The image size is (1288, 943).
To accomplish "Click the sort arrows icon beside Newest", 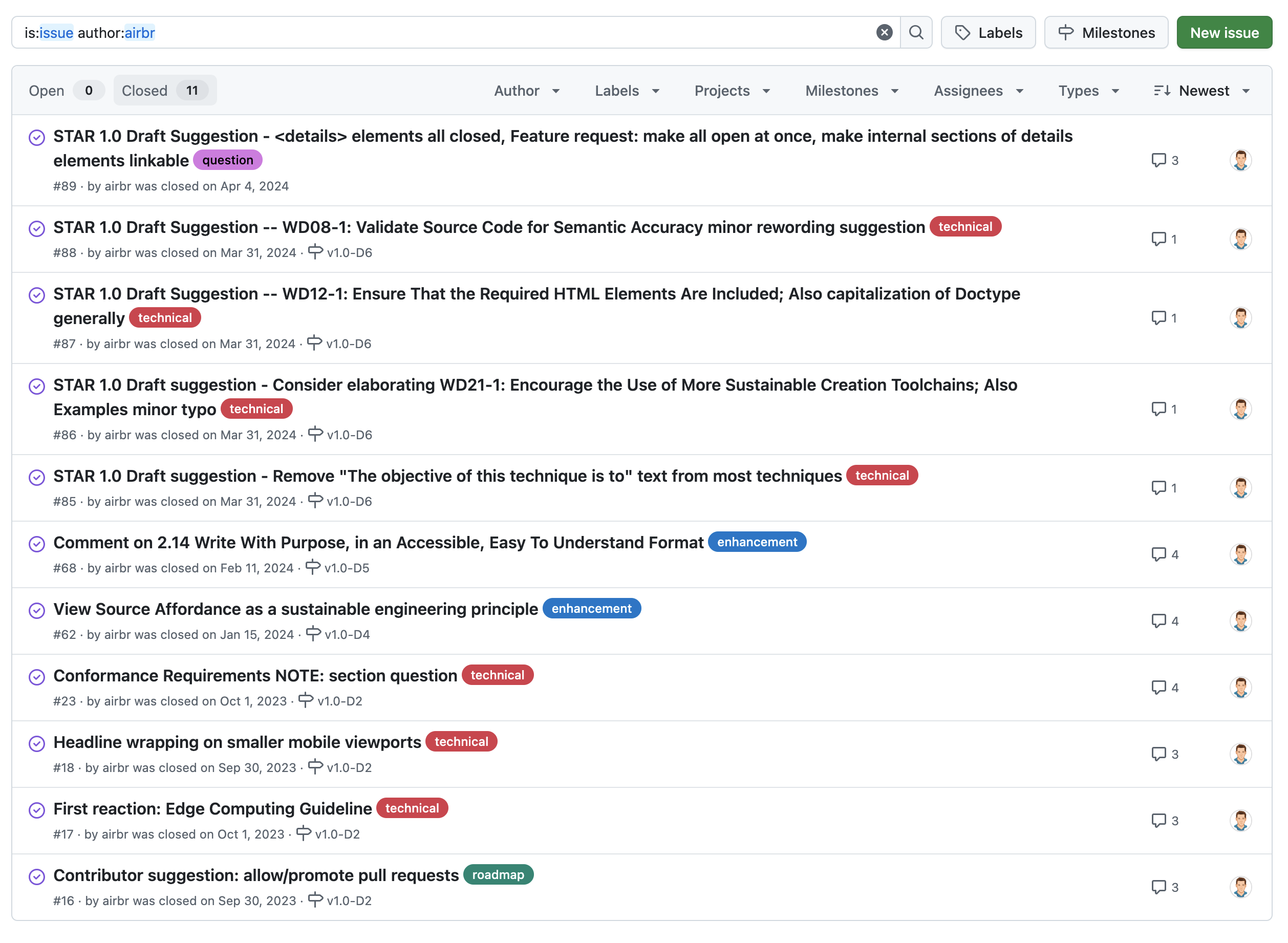I will coord(1163,90).
